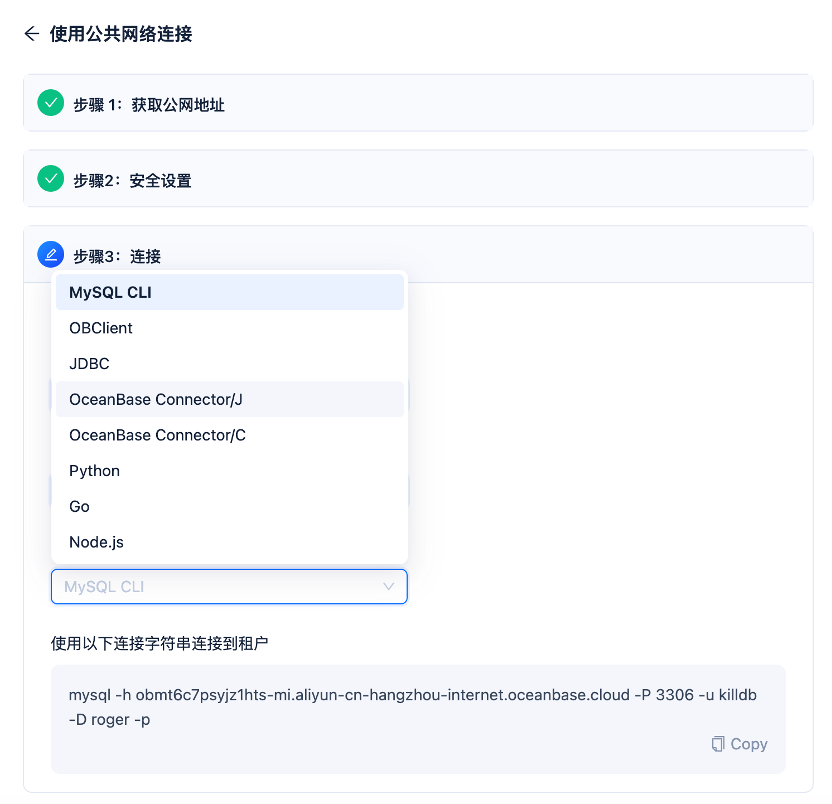This screenshot has height=804, width=832.
Task: Select Python connection method
Action: (x=94, y=471)
